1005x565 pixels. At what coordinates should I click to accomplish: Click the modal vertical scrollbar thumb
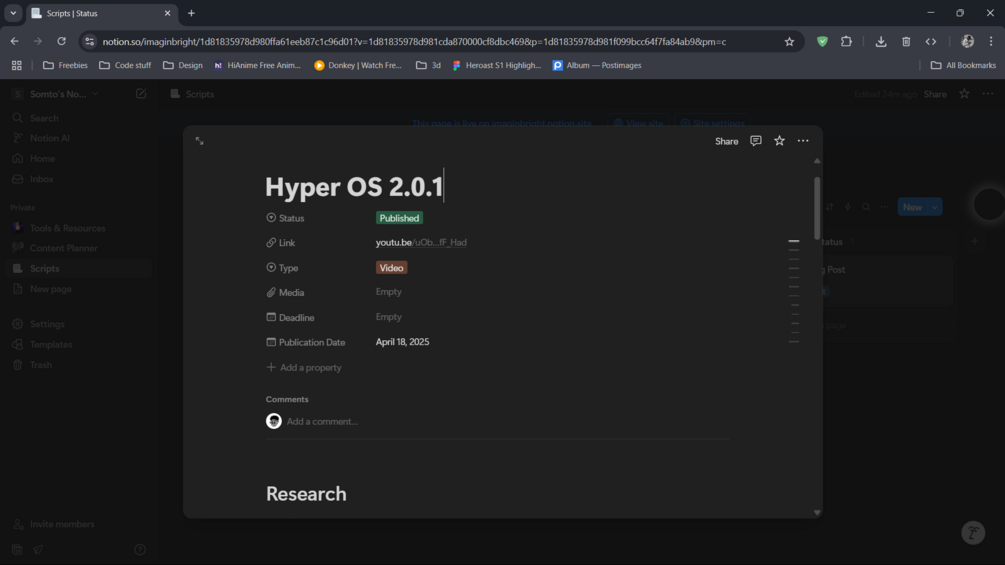coord(817,208)
